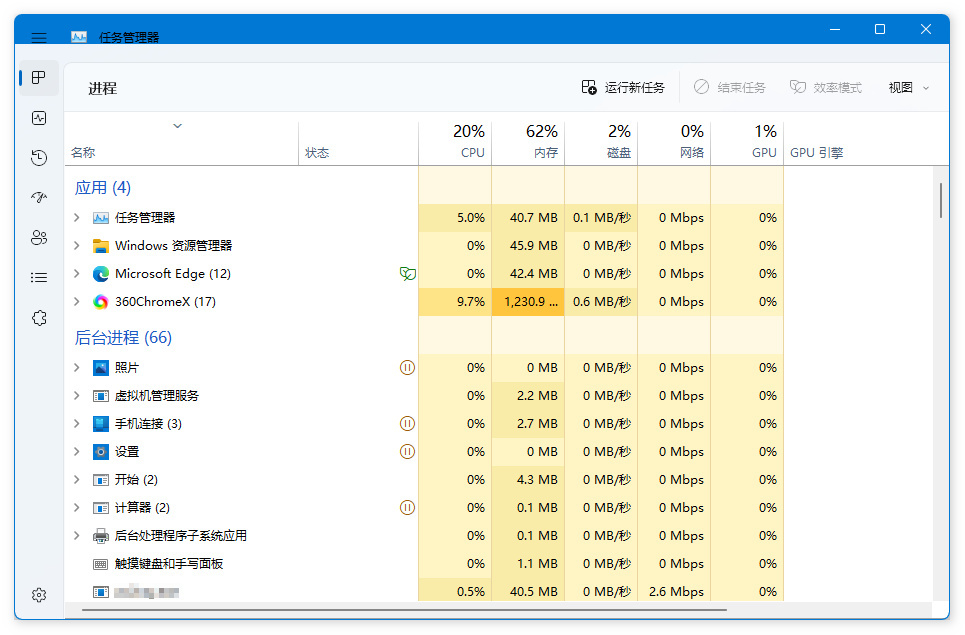Expand the Microsoft Edge process group
Viewport: 965px width, 635px height.
point(77,274)
